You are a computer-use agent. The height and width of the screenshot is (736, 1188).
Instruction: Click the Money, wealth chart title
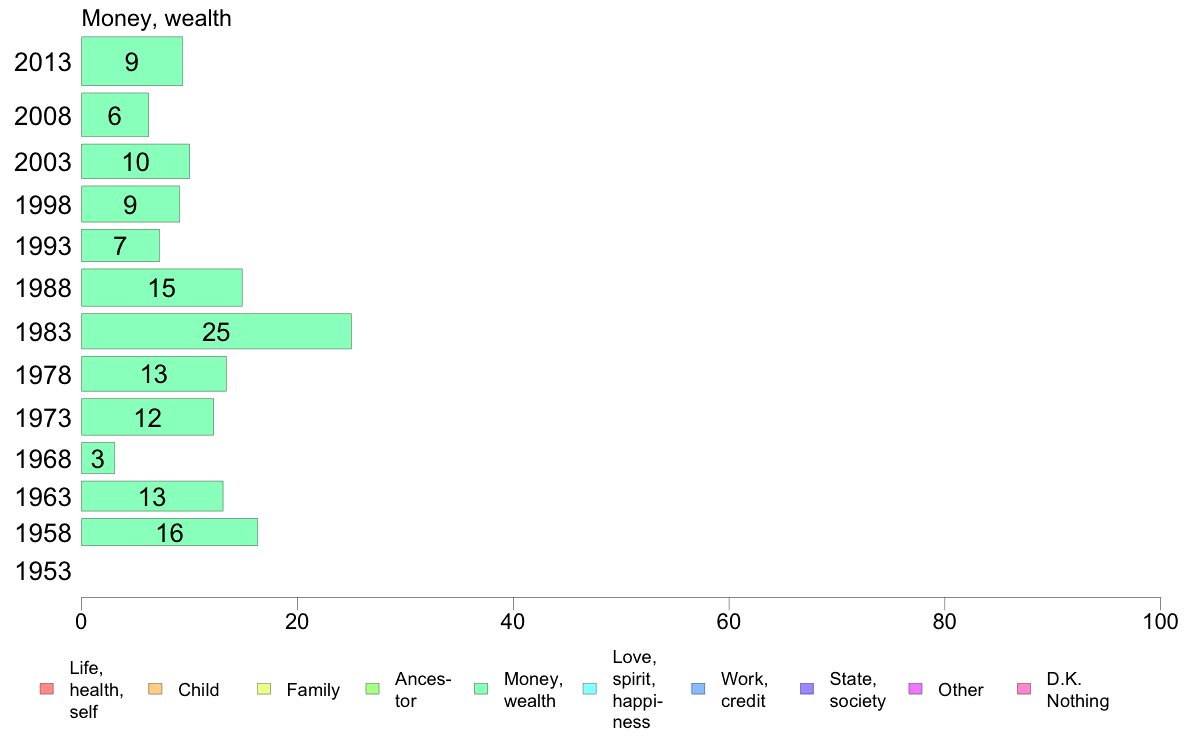pos(157,18)
